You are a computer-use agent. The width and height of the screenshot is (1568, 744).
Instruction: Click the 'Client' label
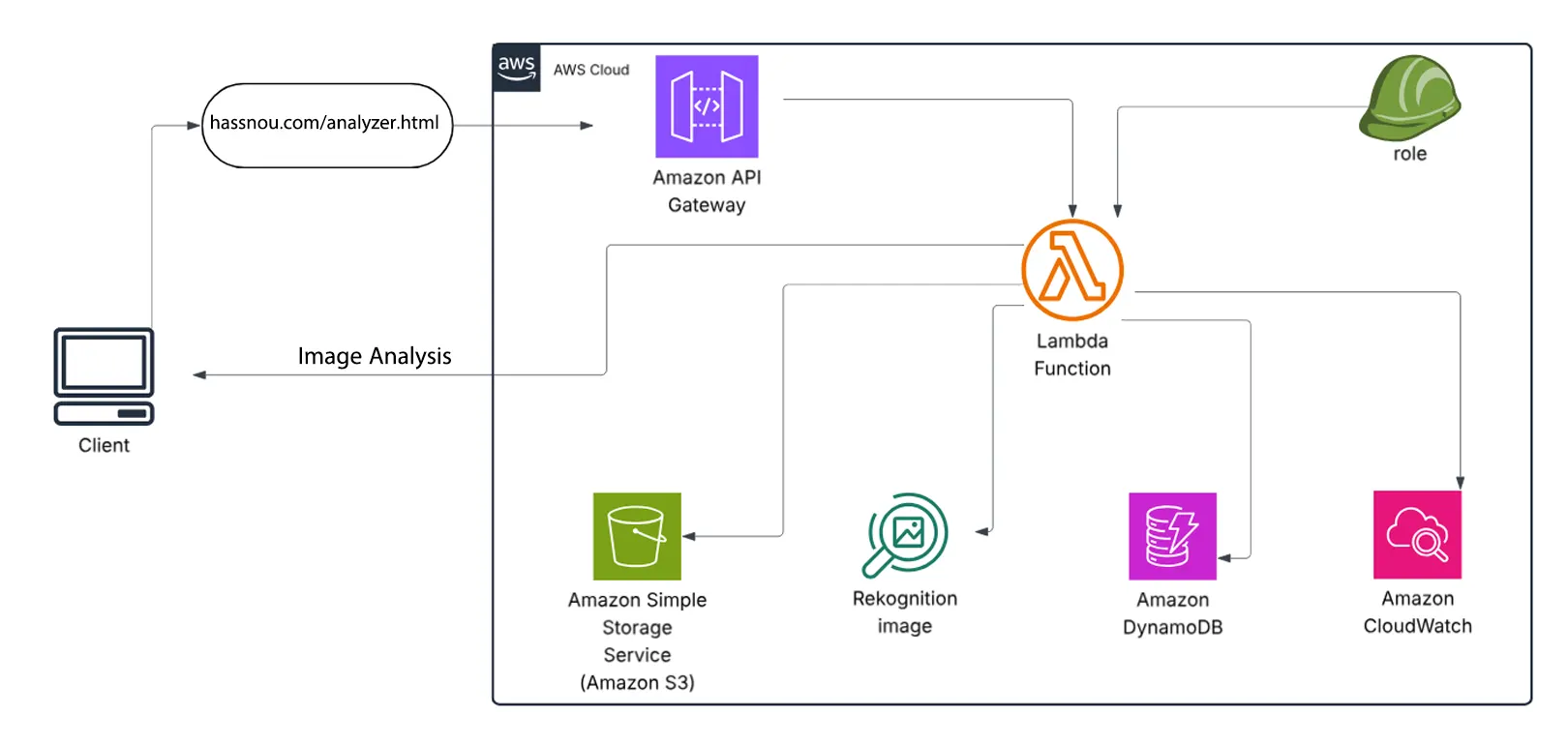click(x=104, y=445)
